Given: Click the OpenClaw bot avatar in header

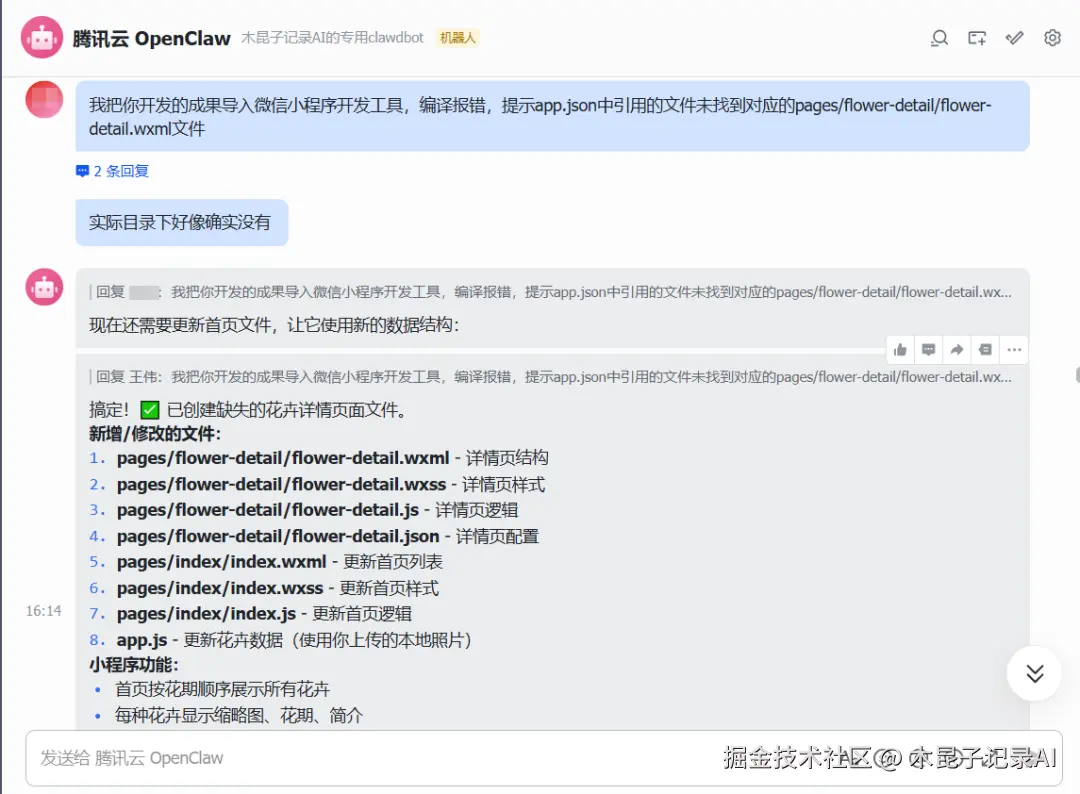Looking at the screenshot, I should coord(42,37).
